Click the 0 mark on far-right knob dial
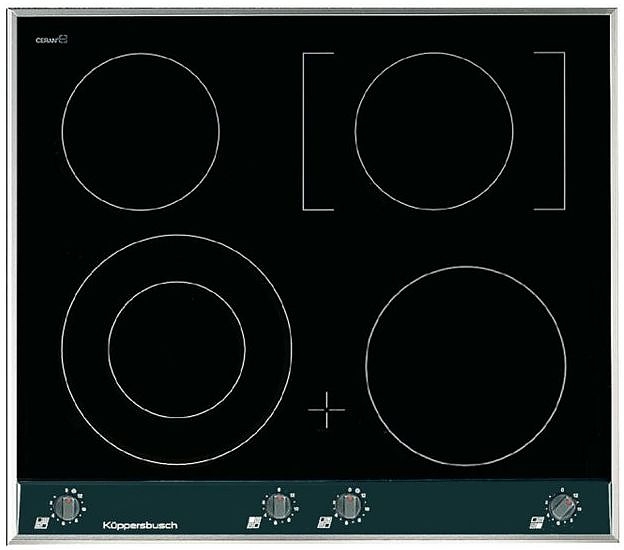Viewport: 624px width, 550px height. point(562,490)
